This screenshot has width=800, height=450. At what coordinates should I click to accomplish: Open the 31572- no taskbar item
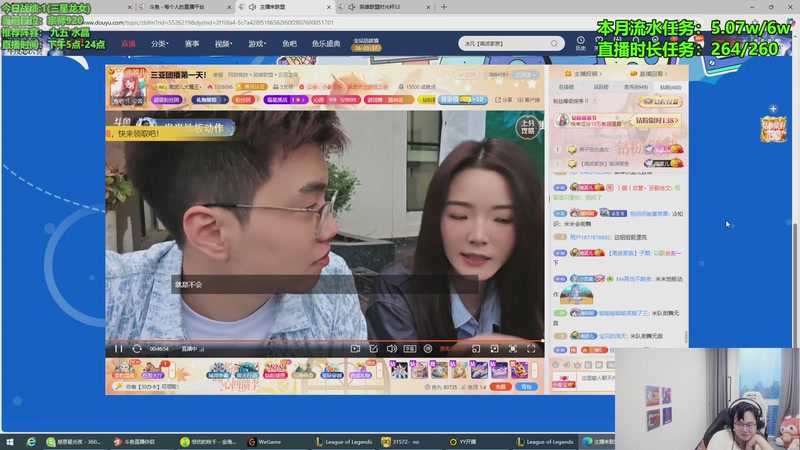(x=401, y=442)
